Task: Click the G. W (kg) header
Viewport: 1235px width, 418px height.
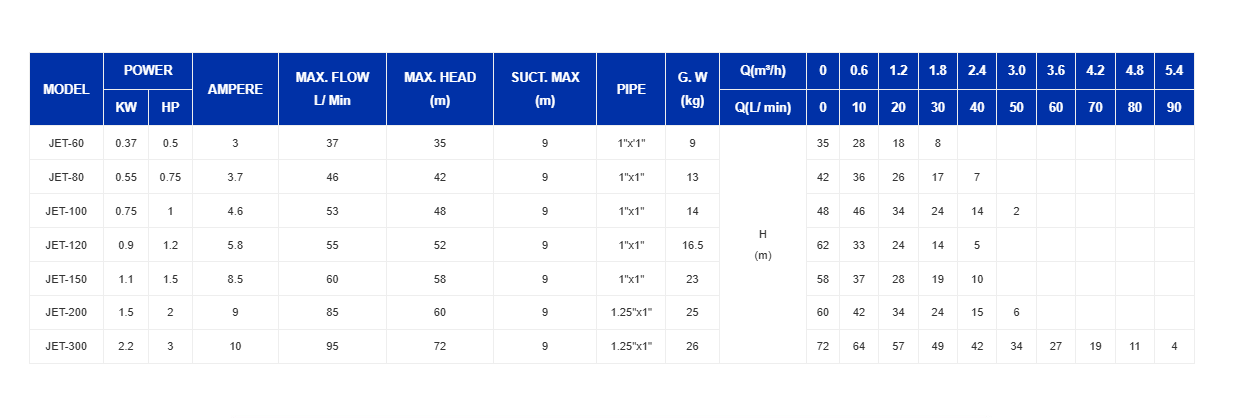Action: (692, 89)
